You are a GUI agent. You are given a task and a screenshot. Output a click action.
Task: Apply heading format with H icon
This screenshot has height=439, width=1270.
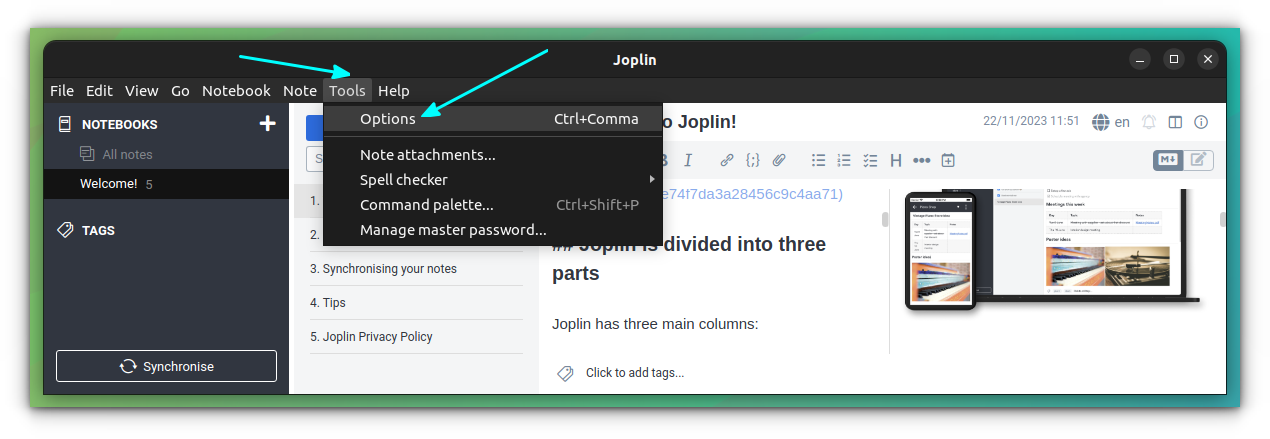896,160
